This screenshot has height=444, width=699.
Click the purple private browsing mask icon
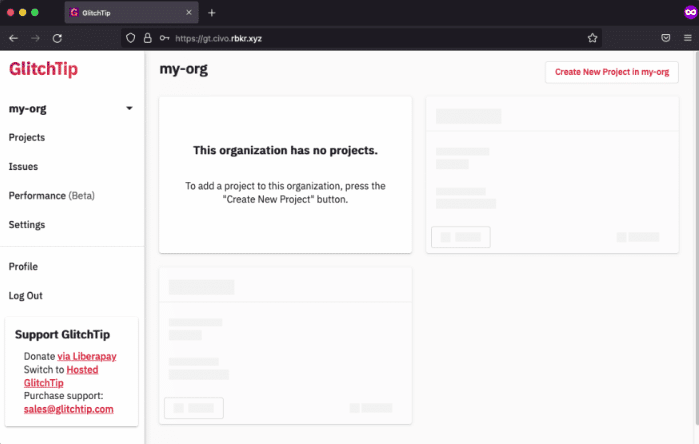pos(691,12)
